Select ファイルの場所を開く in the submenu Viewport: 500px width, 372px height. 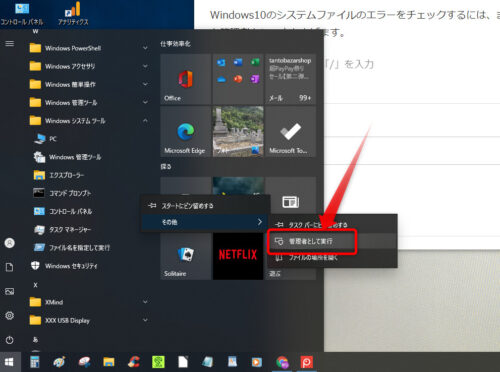click(332, 257)
